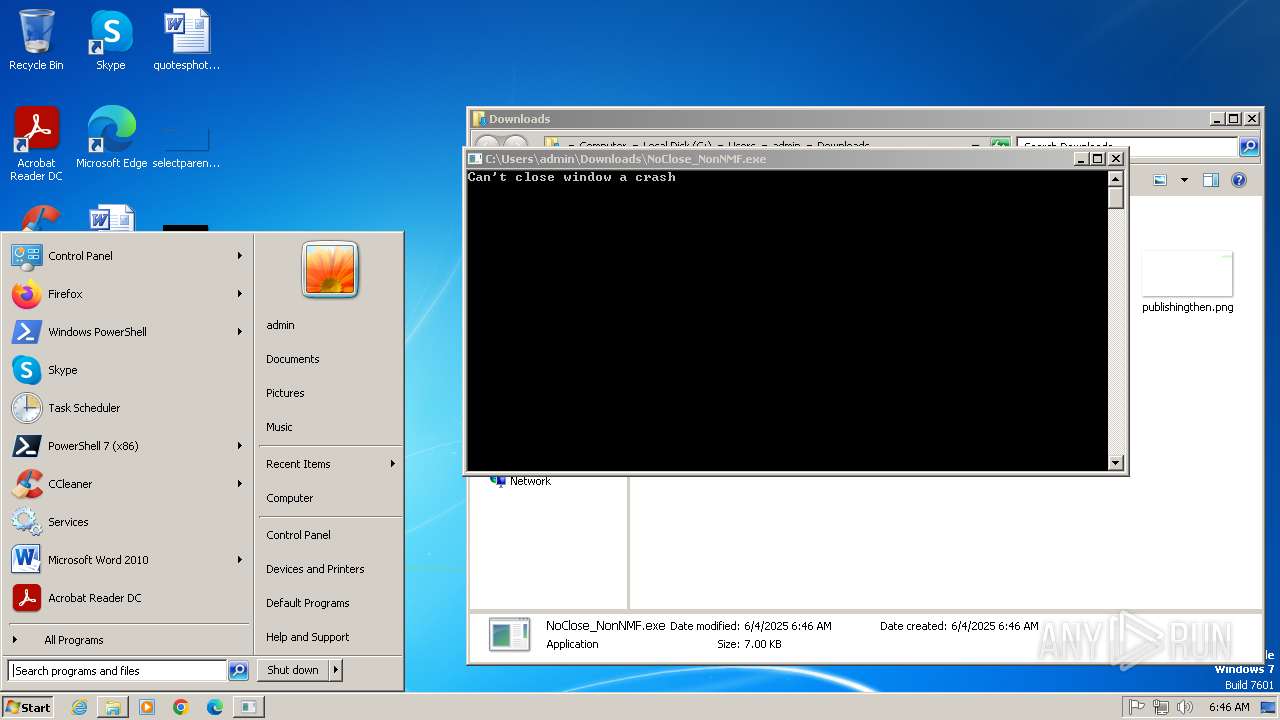Click Search Downloads input field
Screen dimensions: 1280x720
pos(1127,147)
